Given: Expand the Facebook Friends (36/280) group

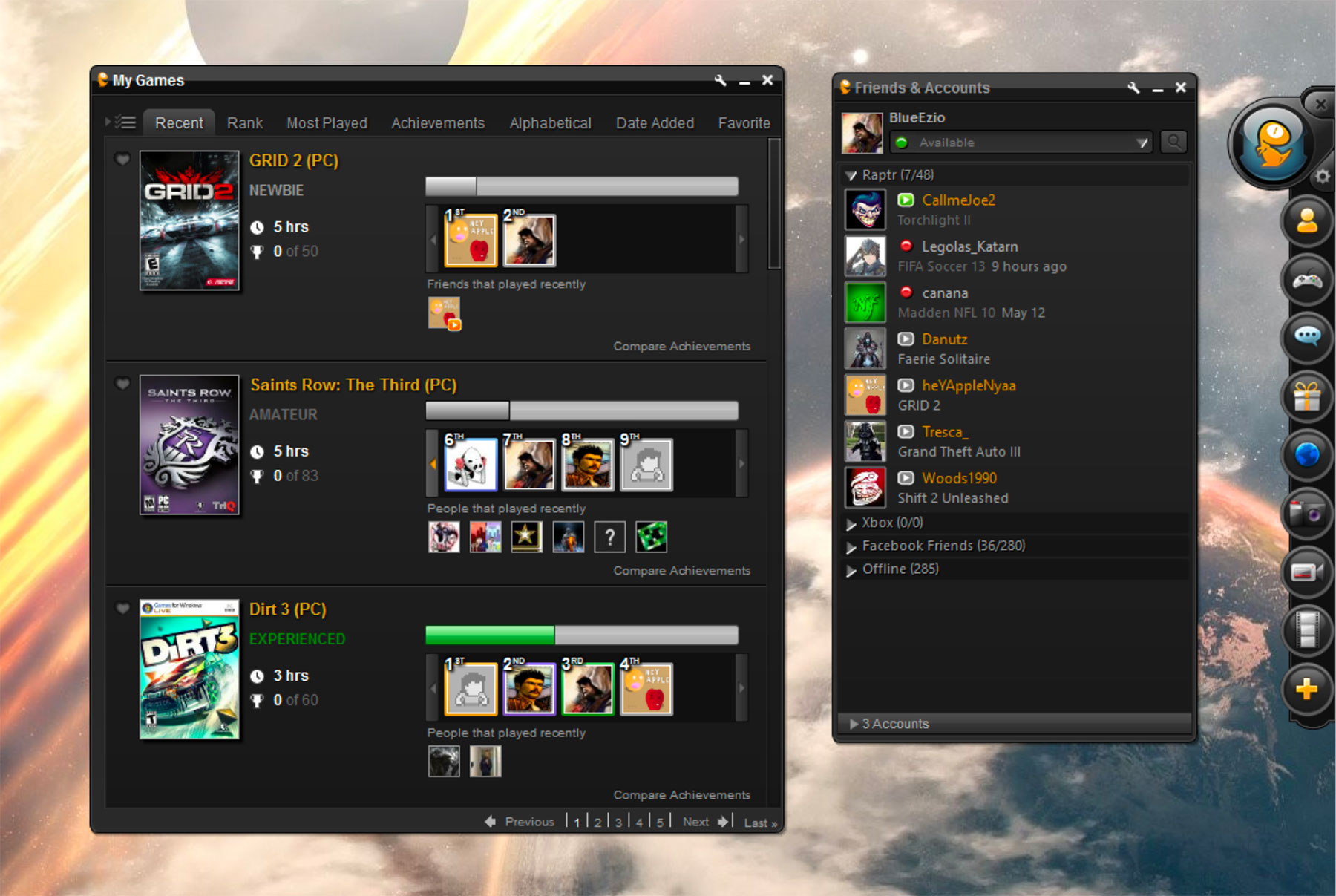Looking at the screenshot, I should click(851, 547).
